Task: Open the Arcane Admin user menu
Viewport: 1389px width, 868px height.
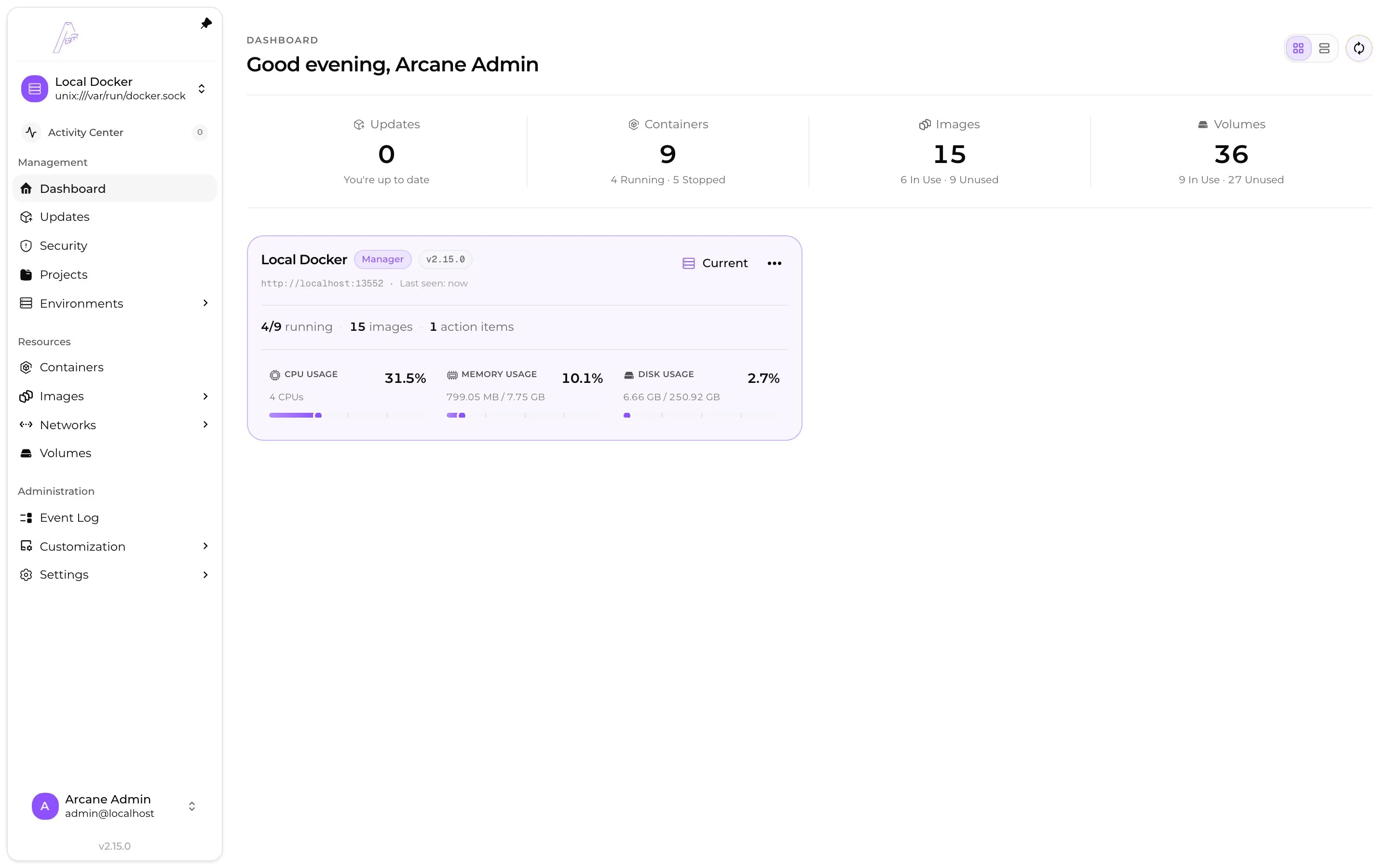Action: point(115,806)
